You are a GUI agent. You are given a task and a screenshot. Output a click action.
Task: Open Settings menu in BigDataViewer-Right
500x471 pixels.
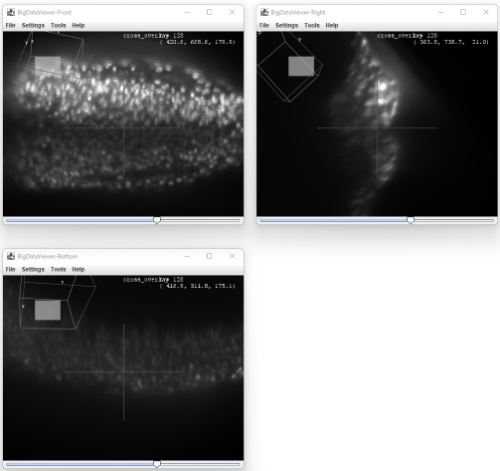[287, 25]
